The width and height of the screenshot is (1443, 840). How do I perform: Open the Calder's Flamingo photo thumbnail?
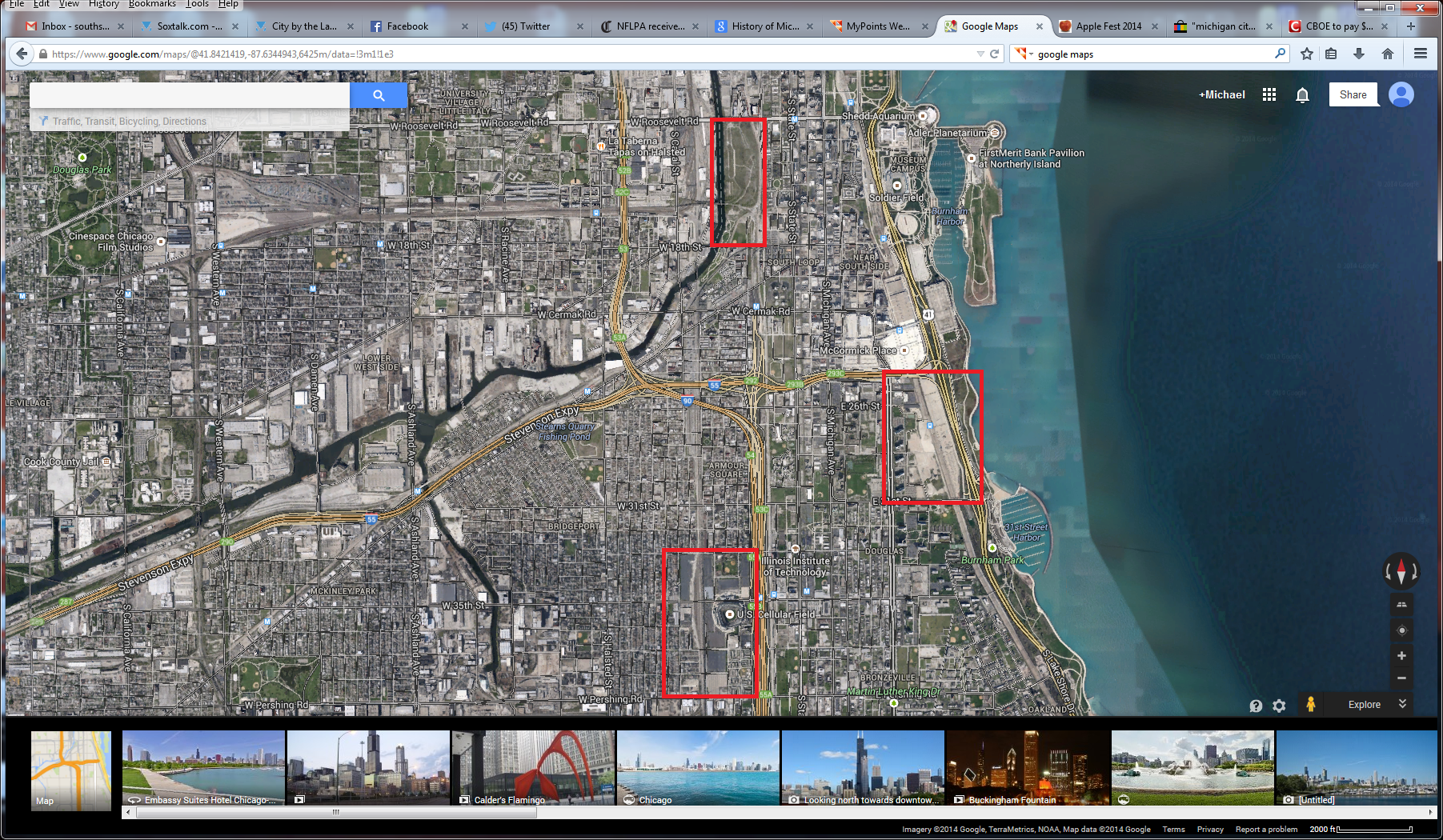[533, 768]
